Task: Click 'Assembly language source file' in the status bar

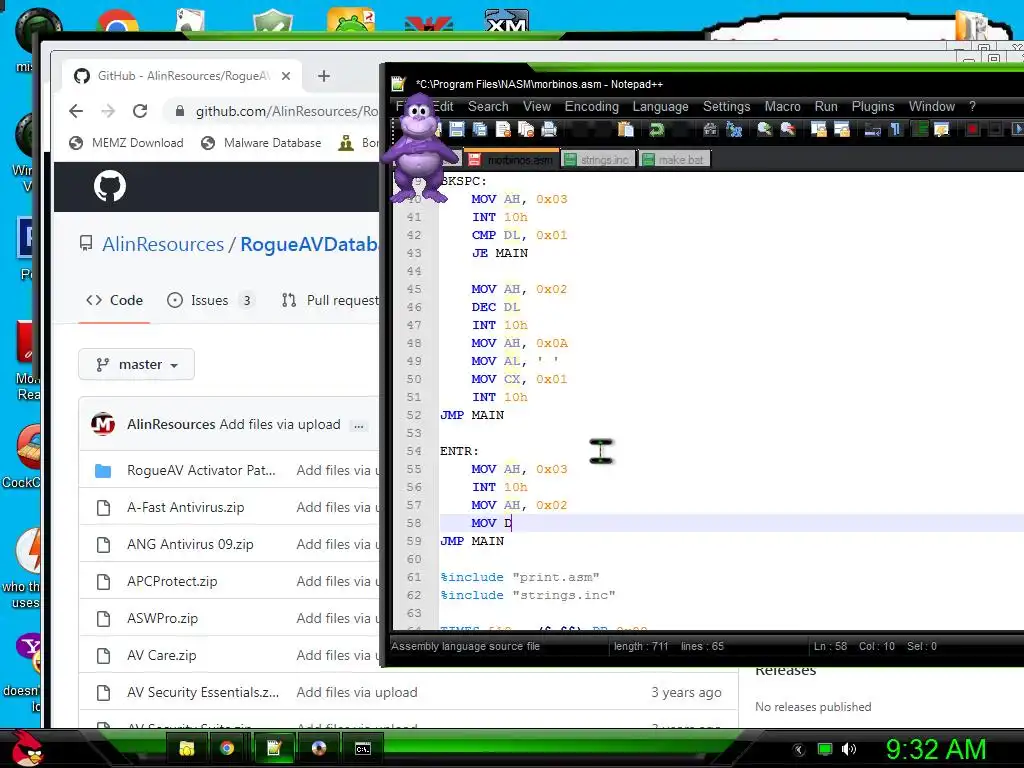Action: click(465, 646)
